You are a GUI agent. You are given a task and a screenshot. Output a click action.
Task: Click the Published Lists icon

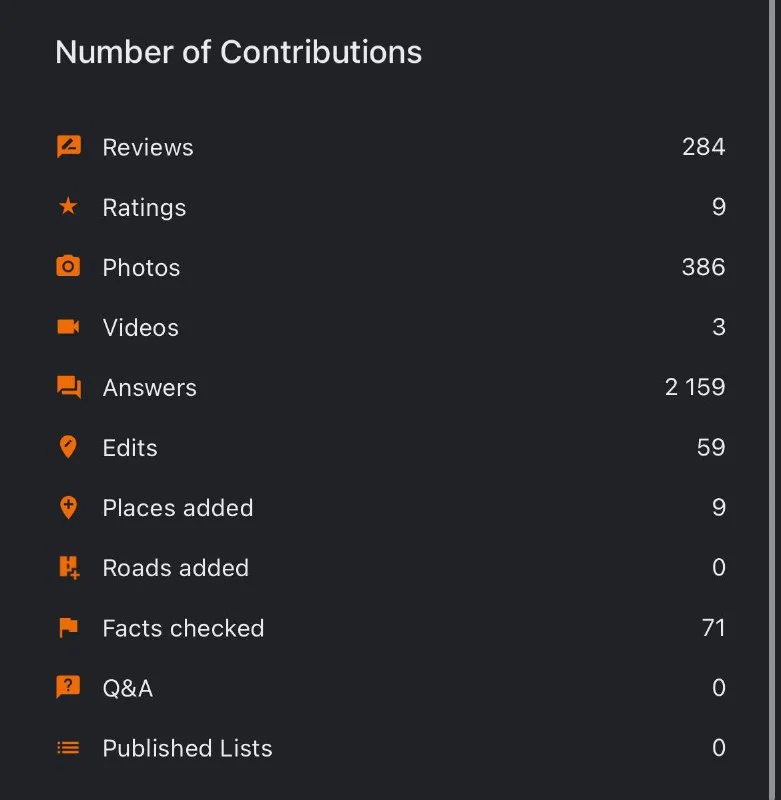(68, 748)
